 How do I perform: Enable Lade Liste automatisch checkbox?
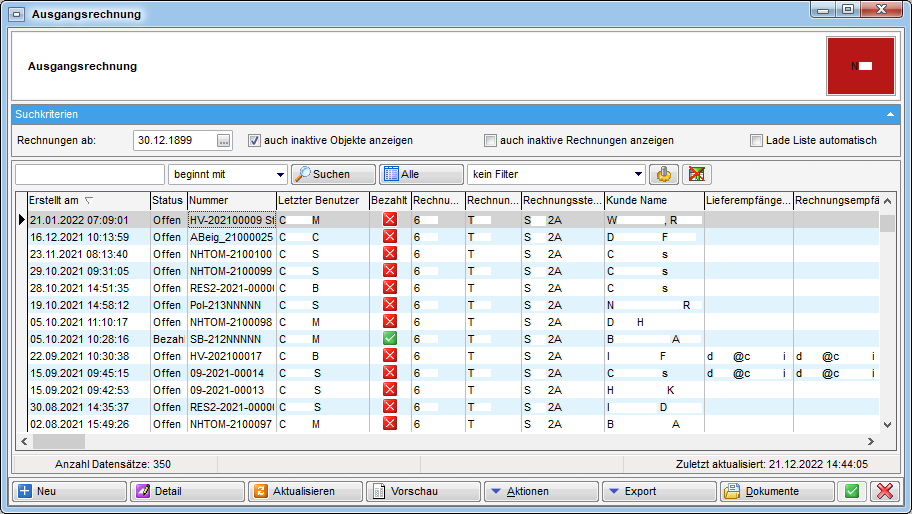pos(757,140)
